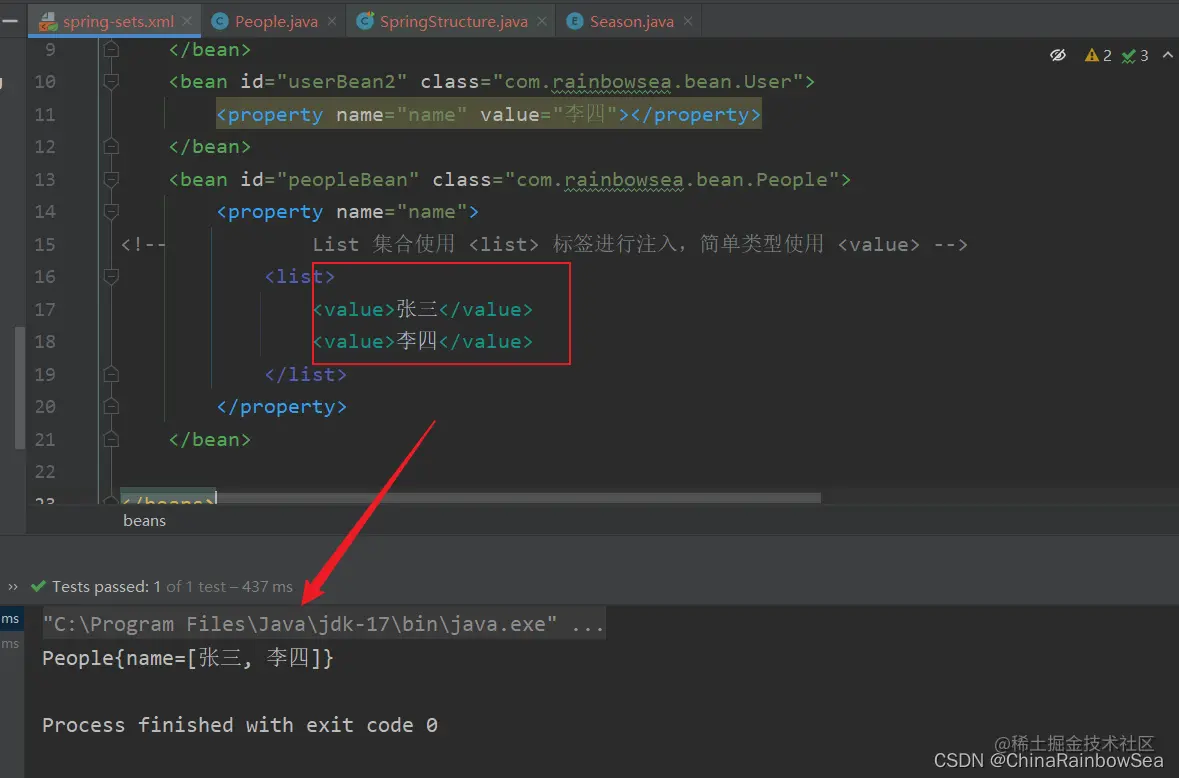Screen dimensions: 1179x778
Task: Click line number 17 in gutter
Action: pyautogui.click(x=45, y=309)
